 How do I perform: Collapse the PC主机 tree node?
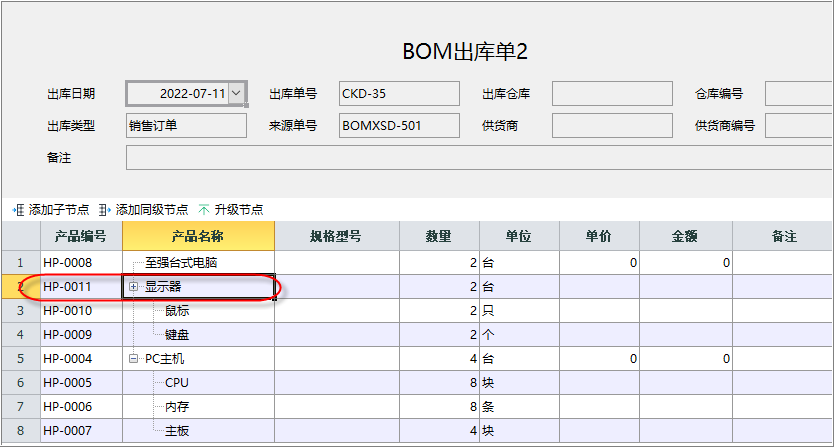133,359
